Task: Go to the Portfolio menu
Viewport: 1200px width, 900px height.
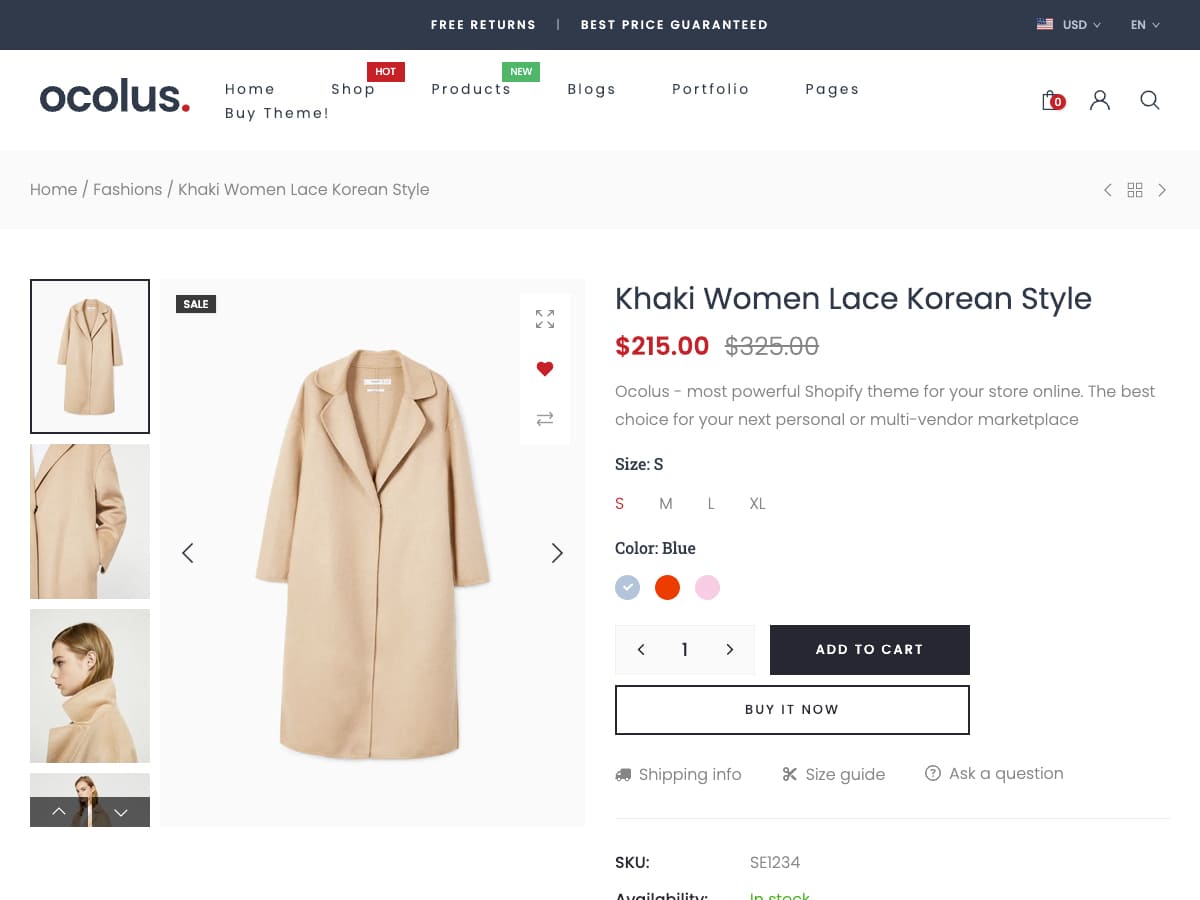Action: coord(710,89)
